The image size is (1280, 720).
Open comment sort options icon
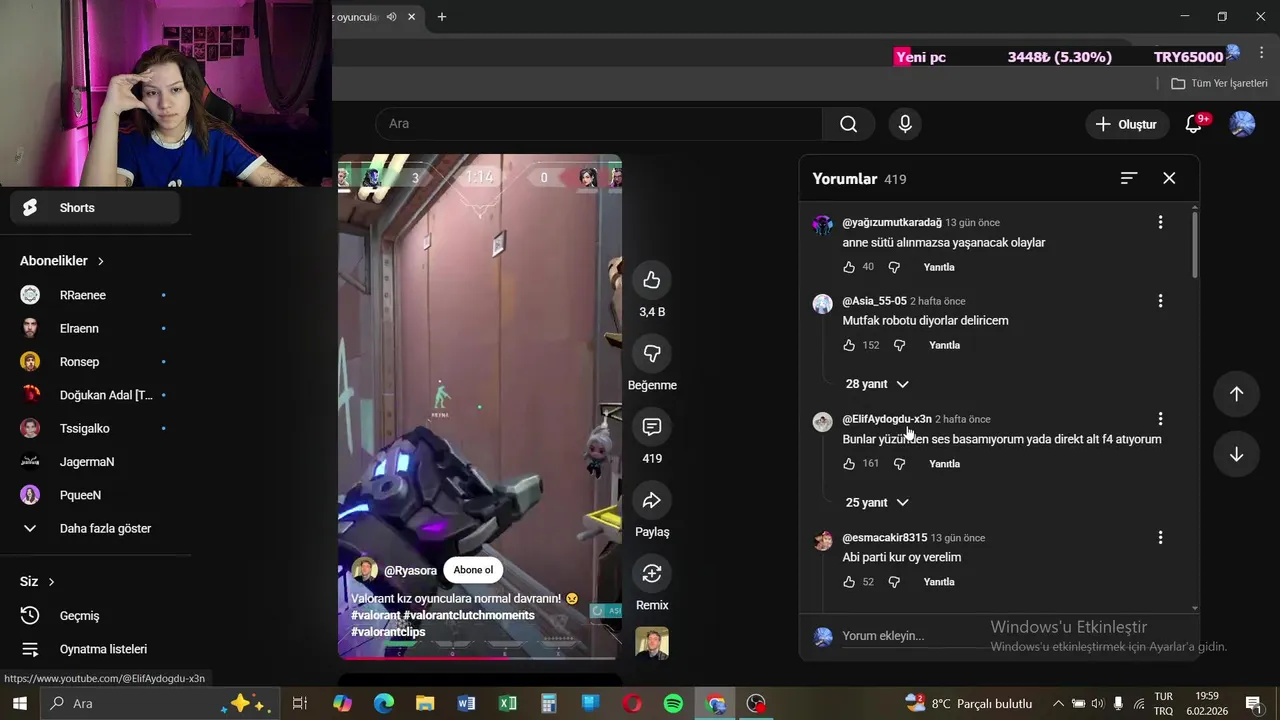click(1129, 178)
